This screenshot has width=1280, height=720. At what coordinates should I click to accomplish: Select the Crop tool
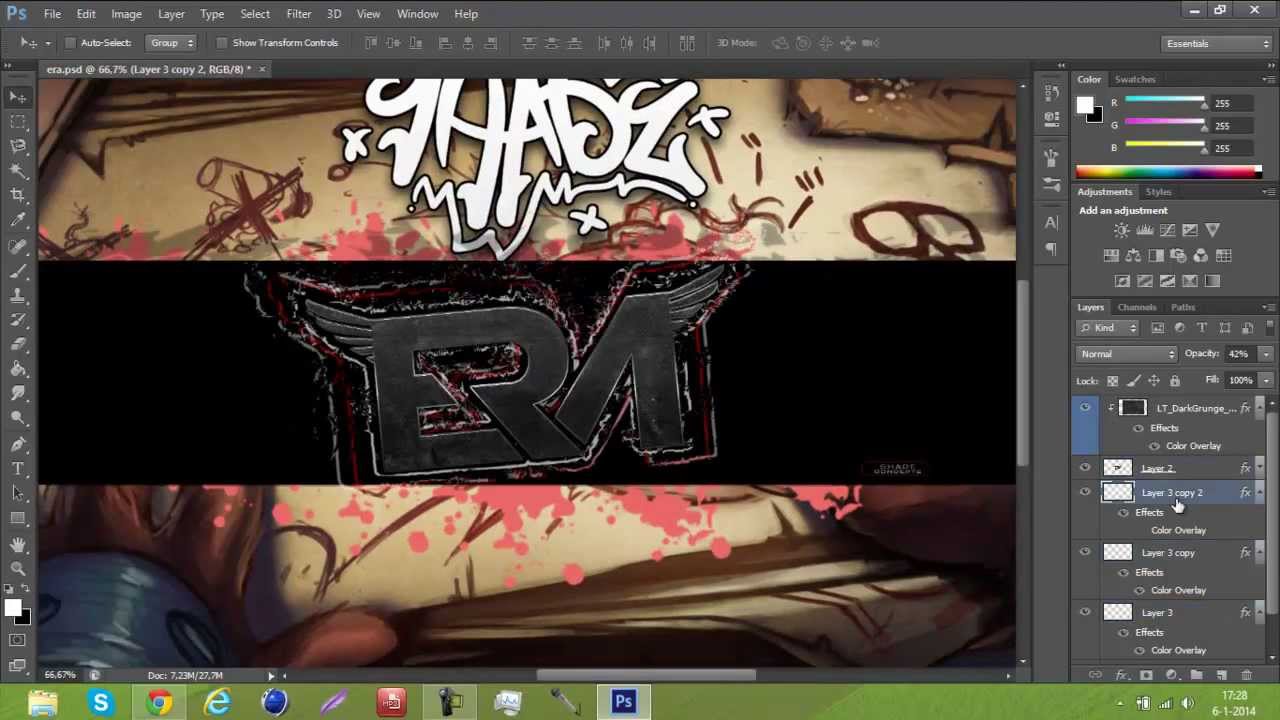(x=18, y=196)
